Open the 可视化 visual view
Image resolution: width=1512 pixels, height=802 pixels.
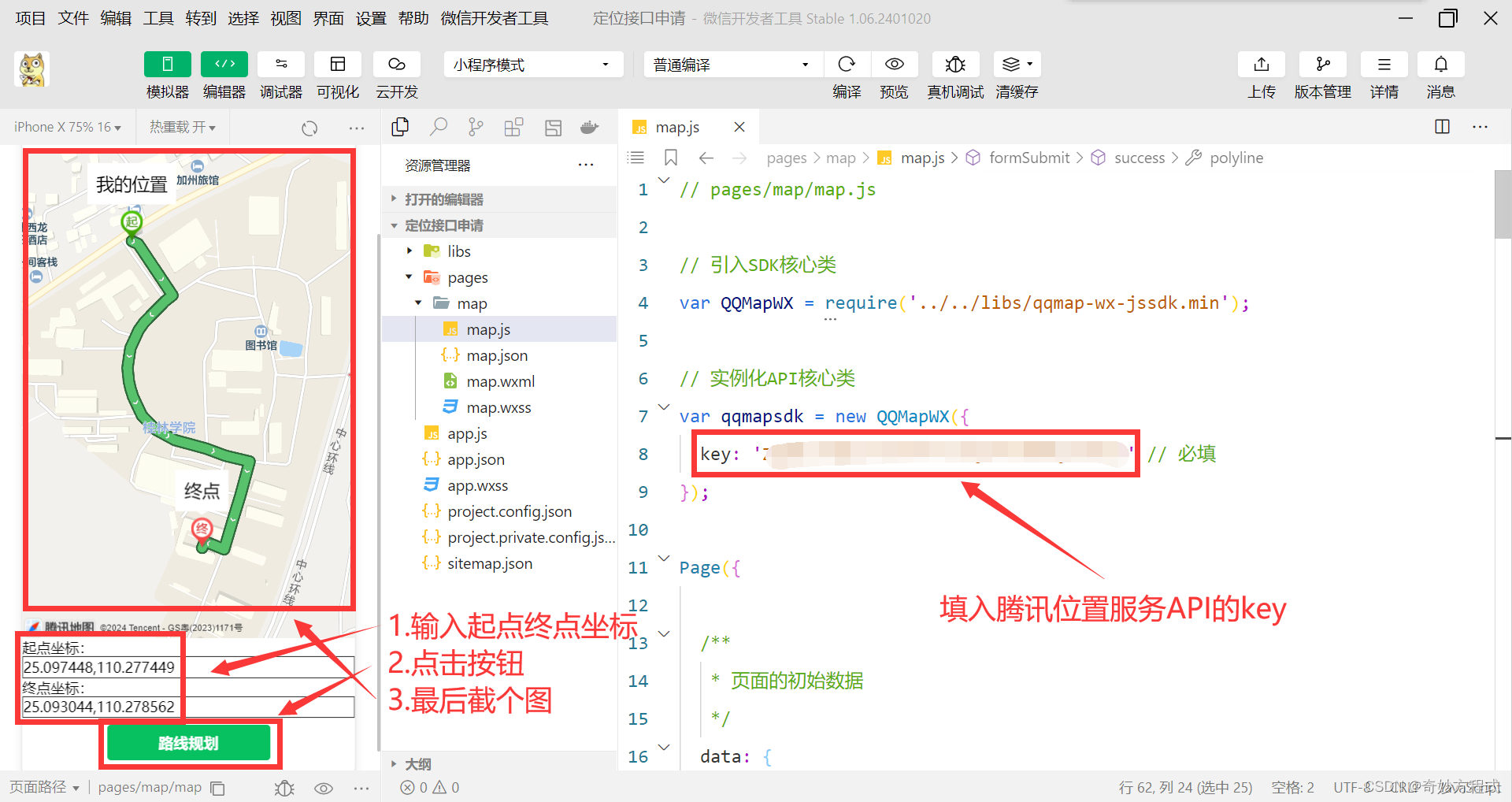tap(338, 65)
